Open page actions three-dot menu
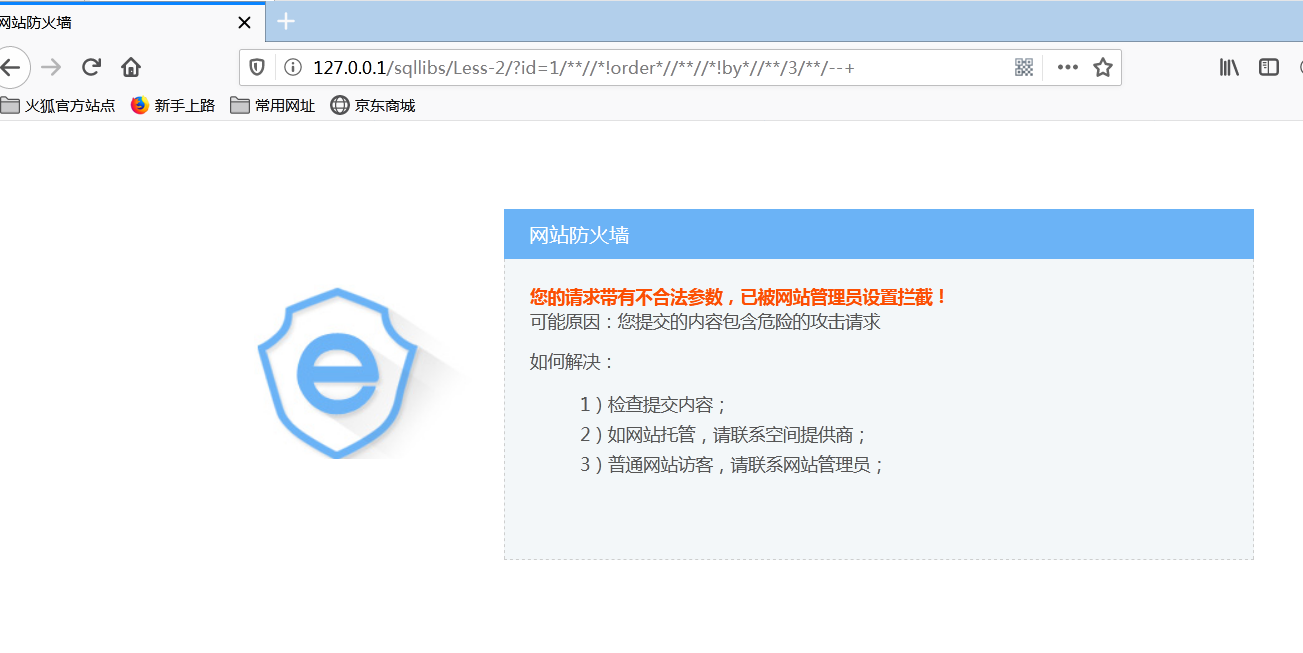The width and height of the screenshot is (1303, 653). click(1068, 67)
